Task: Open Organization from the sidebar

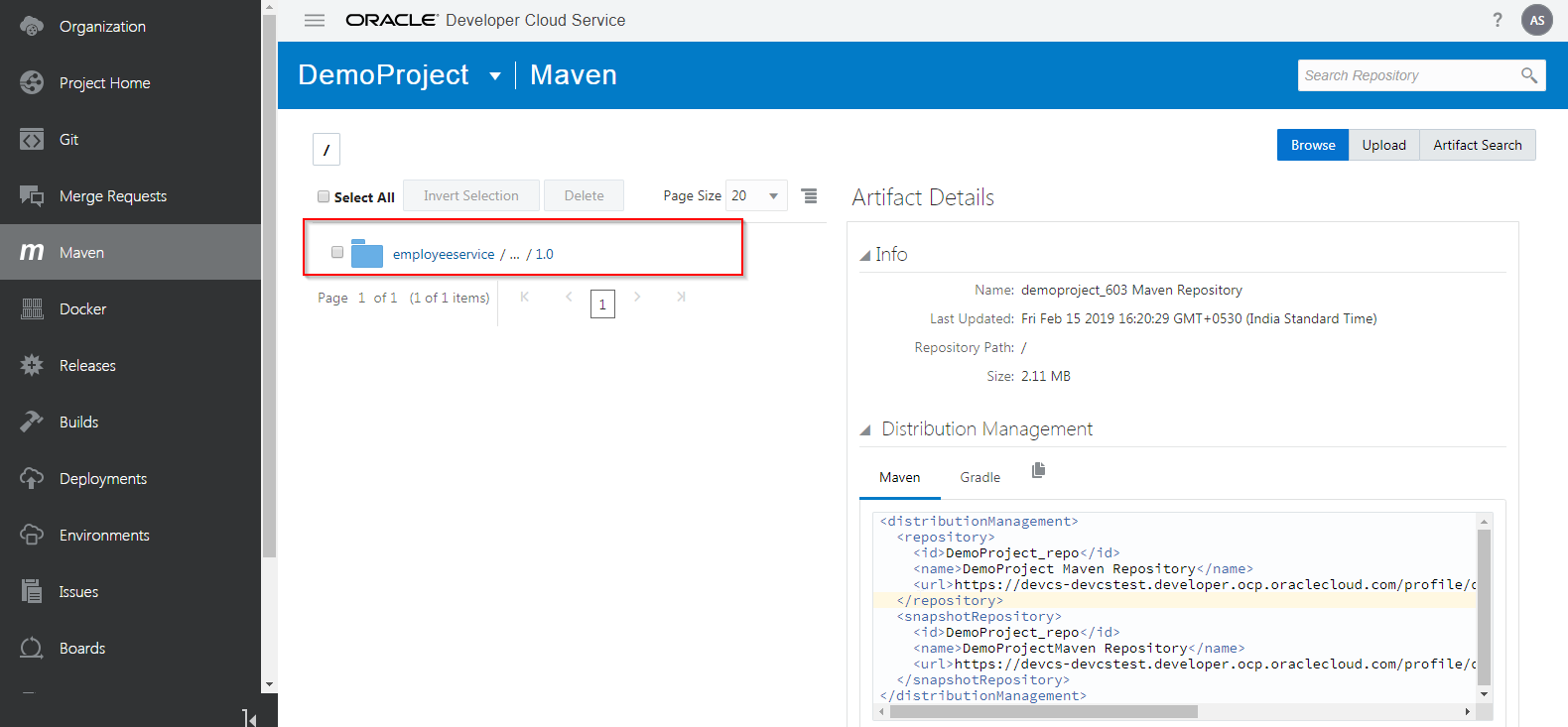Action: pos(102,27)
